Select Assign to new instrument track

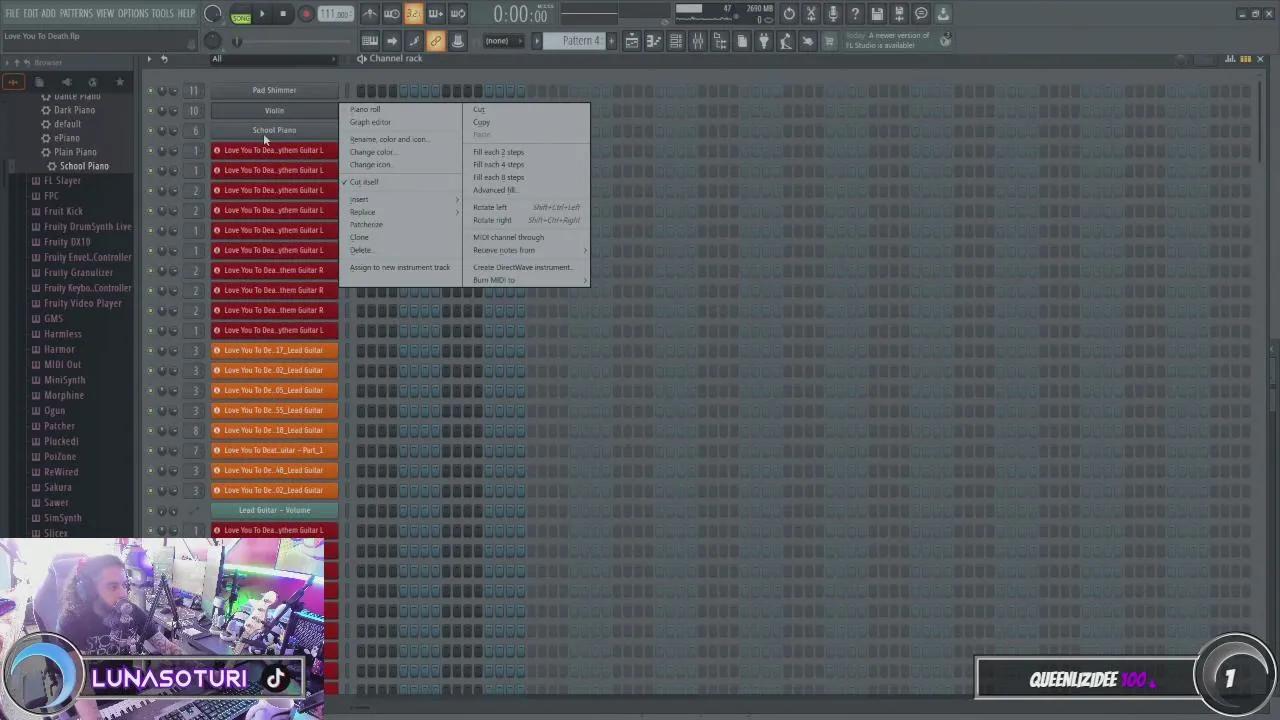point(400,267)
